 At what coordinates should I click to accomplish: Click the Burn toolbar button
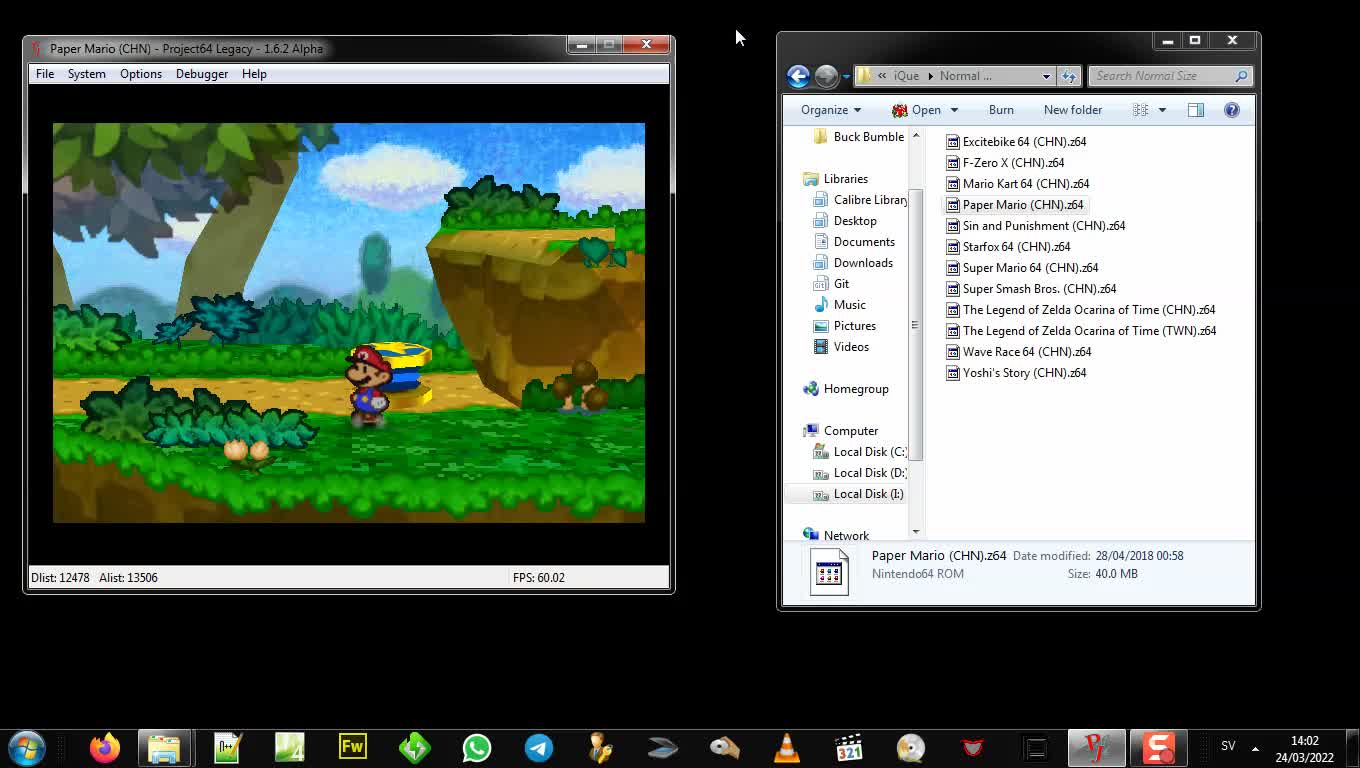tap(1001, 110)
